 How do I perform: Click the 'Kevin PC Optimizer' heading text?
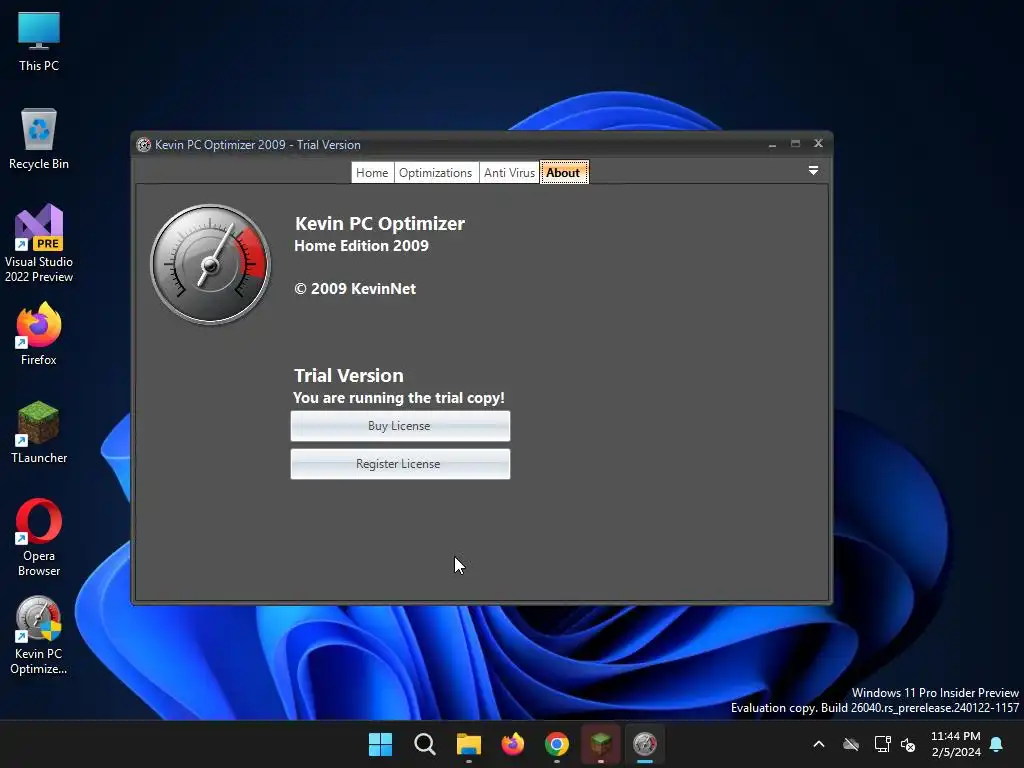point(379,223)
